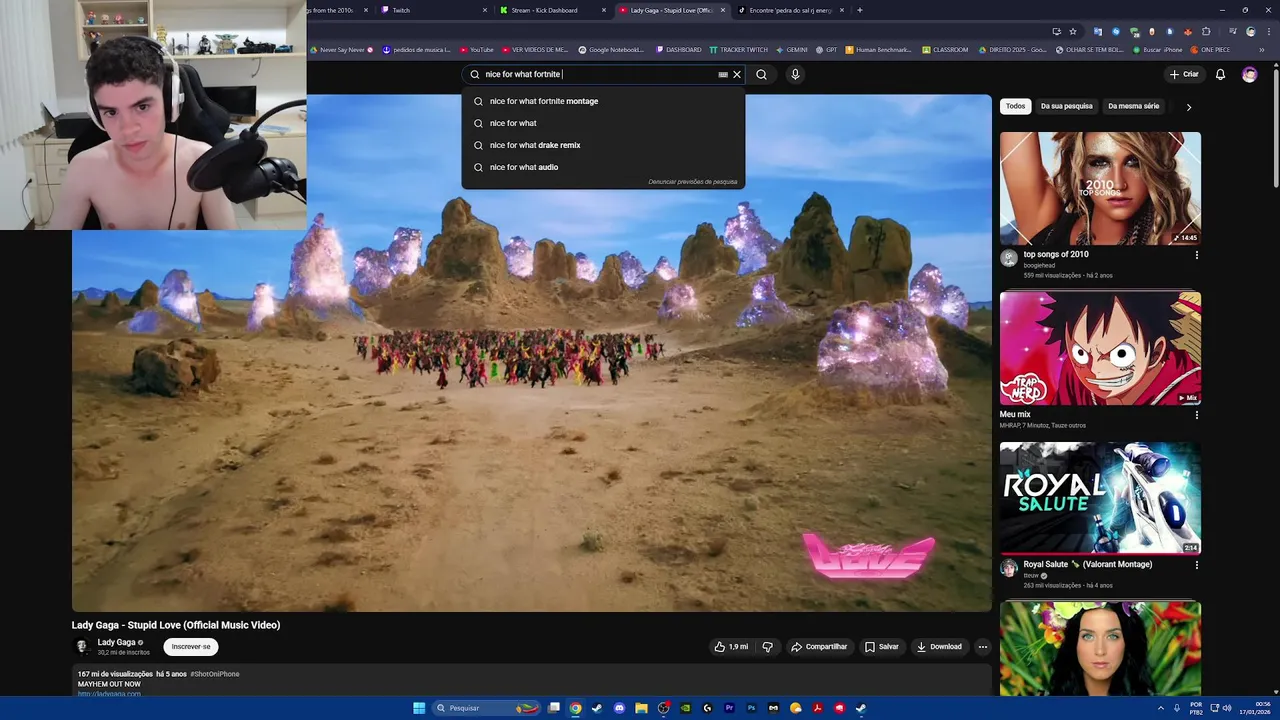This screenshot has width=1280, height=720.
Task: Open the 'Meu mix' Luffy thumbnail
Action: (1100, 348)
